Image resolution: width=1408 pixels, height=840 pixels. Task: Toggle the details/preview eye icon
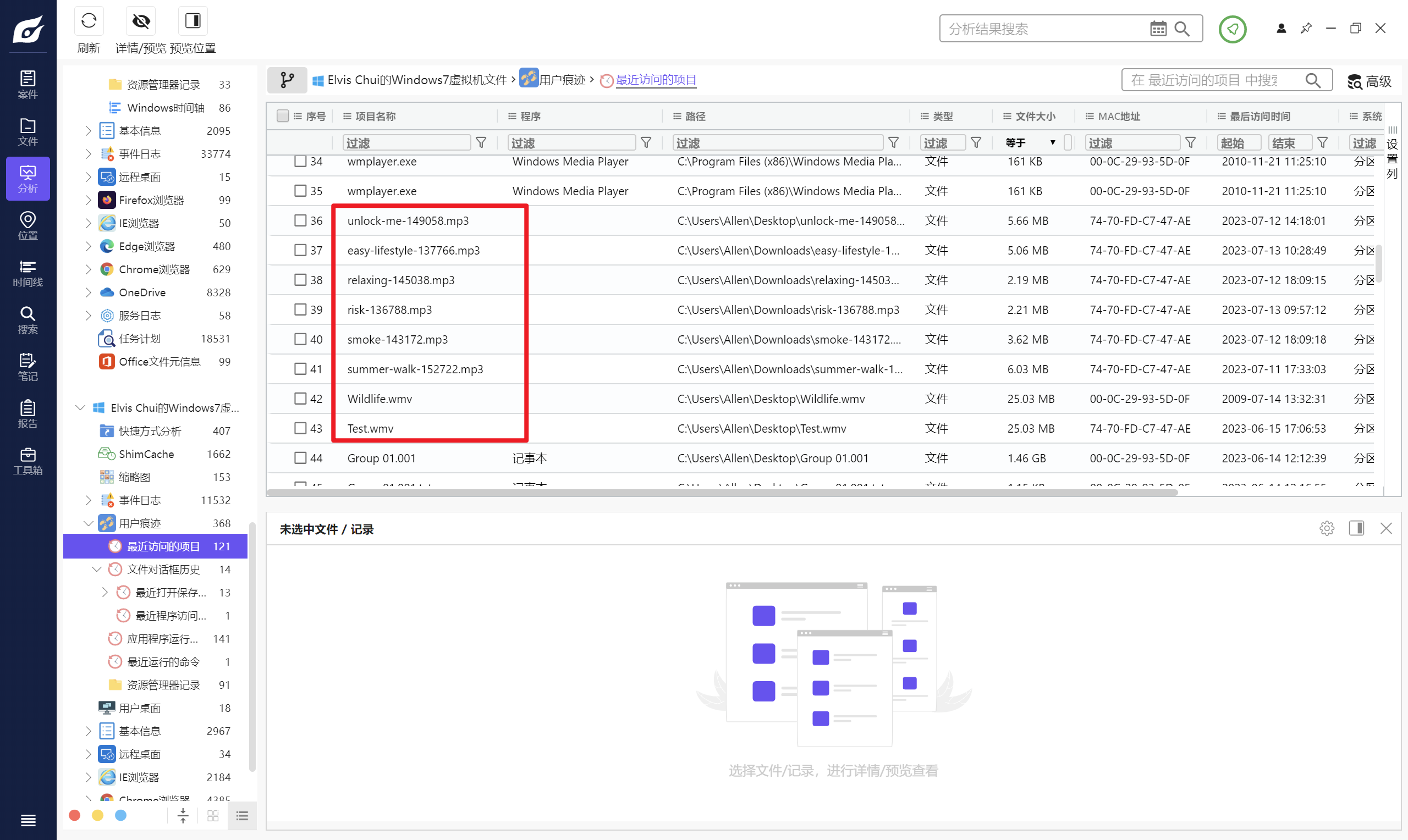point(140,21)
